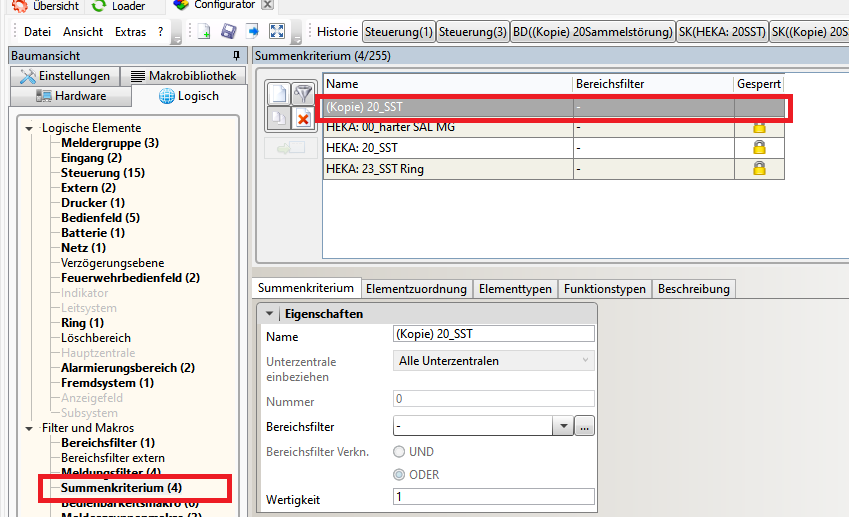Open Elementzuordnung tab
The height and width of the screenshot is (517, 849).
point(416,289)
